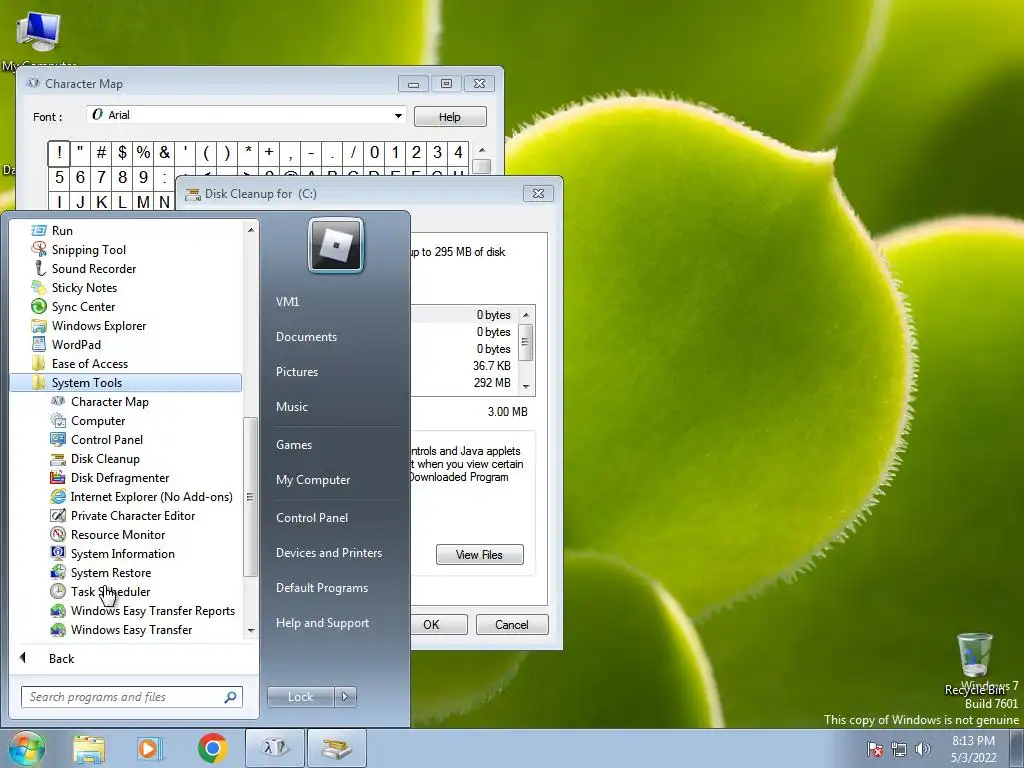
Task: Cancel the Disk Cleanup dialog
Action: point(512,624)
